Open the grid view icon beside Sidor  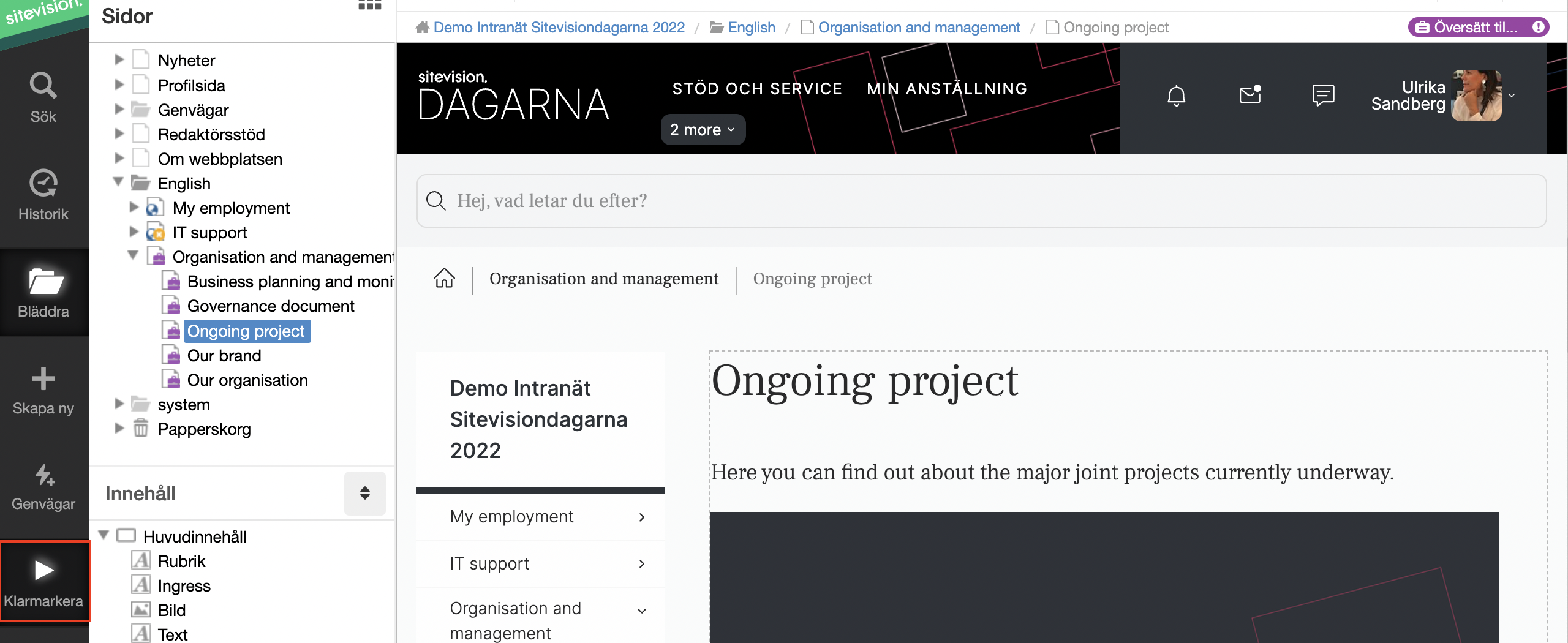point(369,5)
